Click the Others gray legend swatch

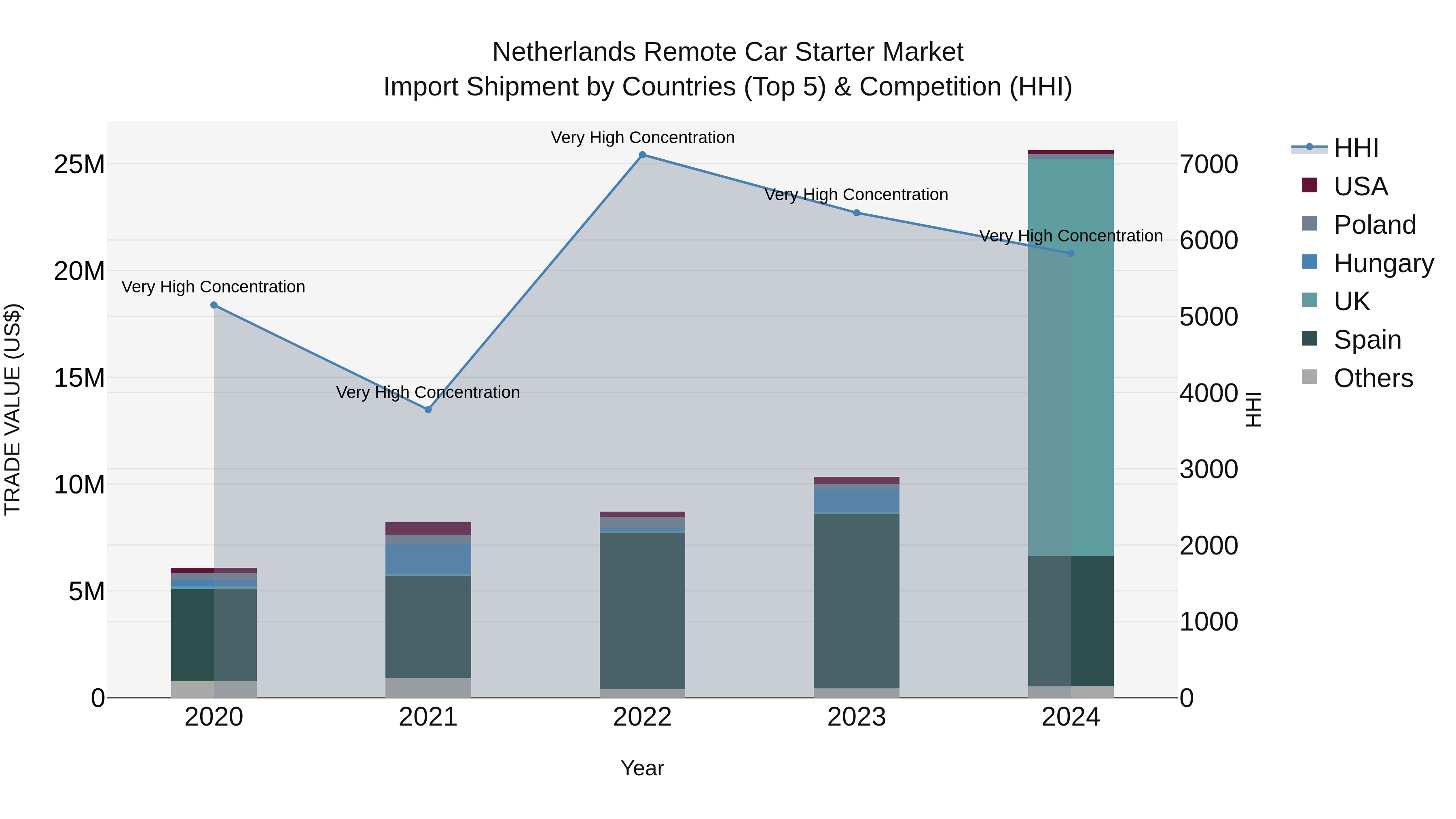[1309, 377]
